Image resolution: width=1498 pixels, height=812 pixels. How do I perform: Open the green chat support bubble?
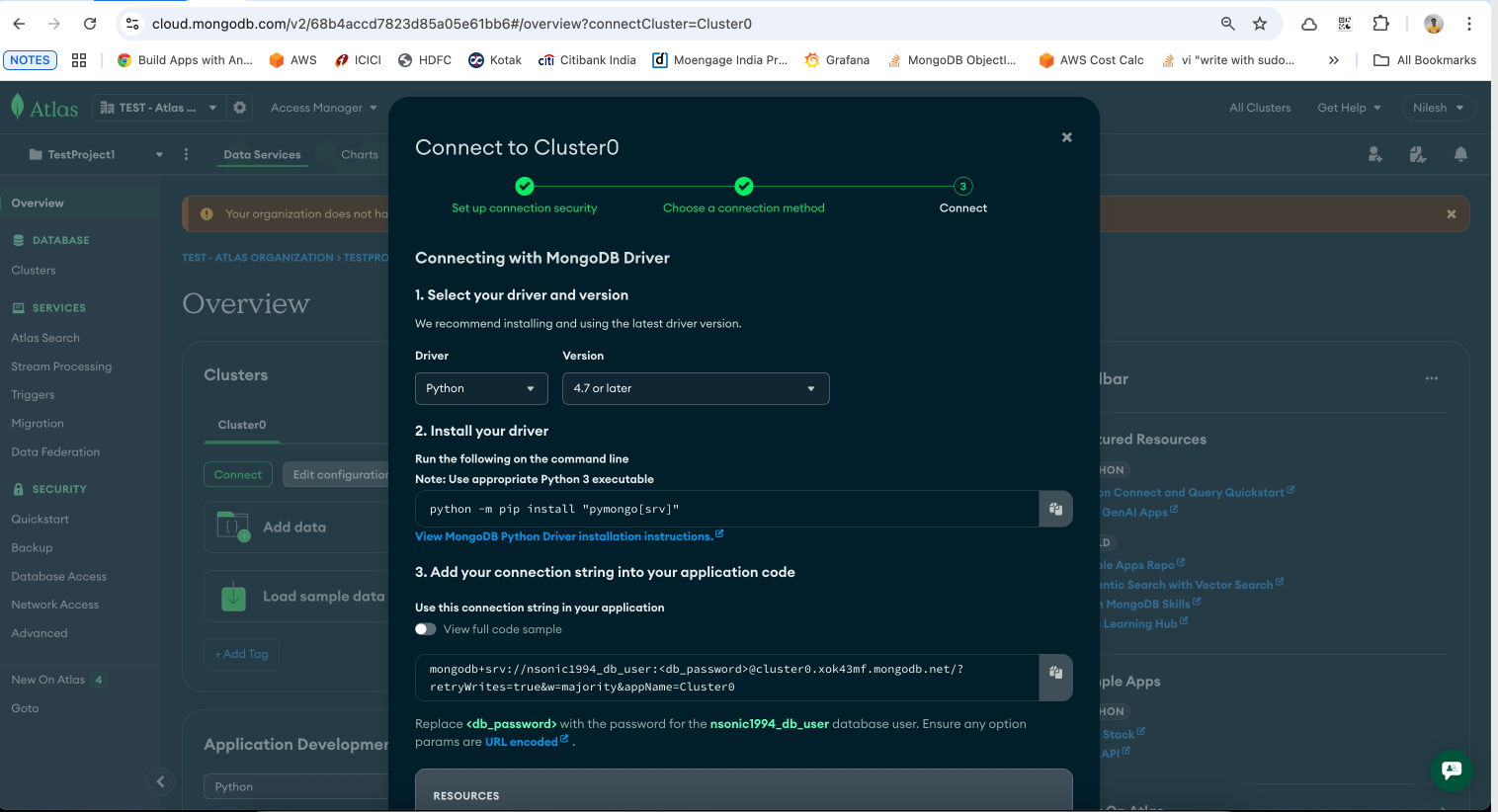point(1451,771)
